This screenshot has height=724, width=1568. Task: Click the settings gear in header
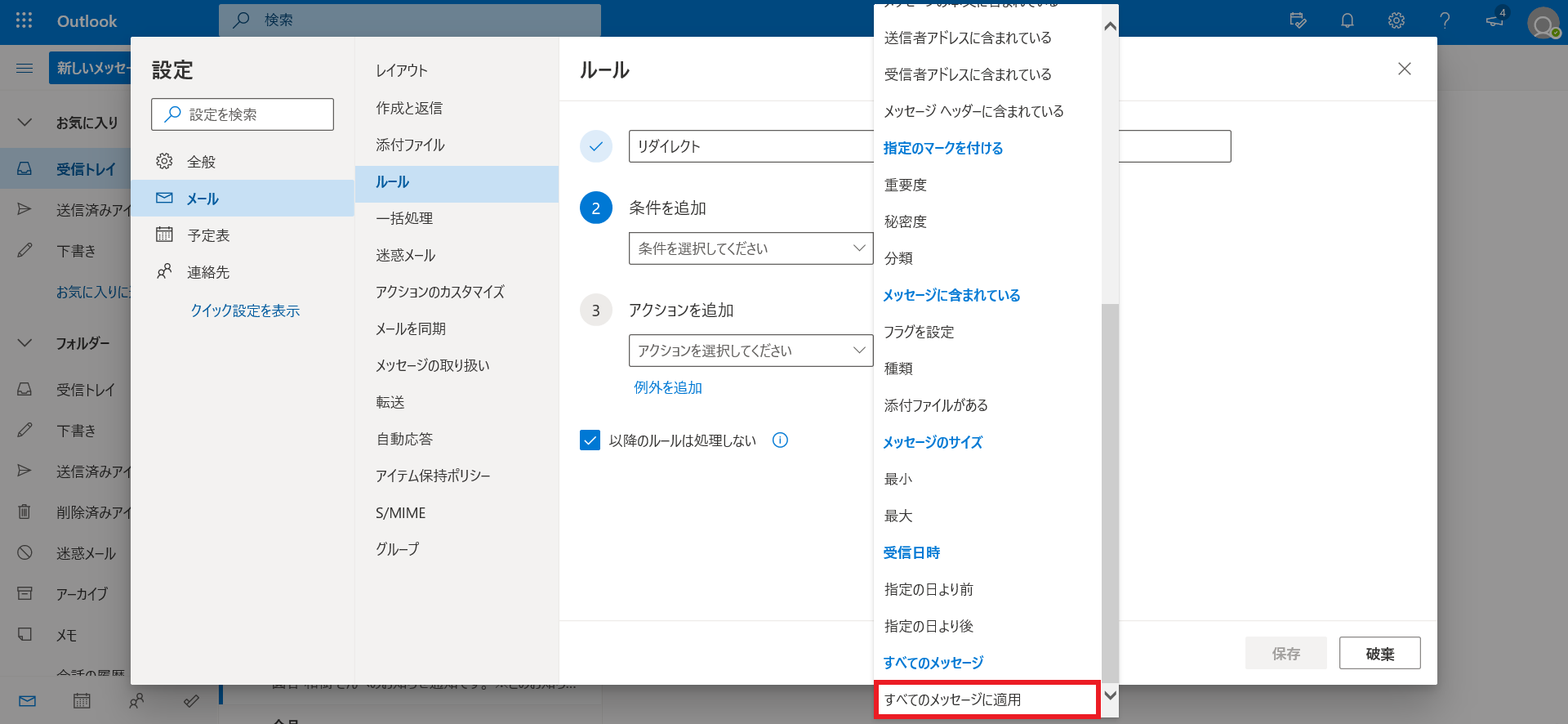click(1396, 20)
